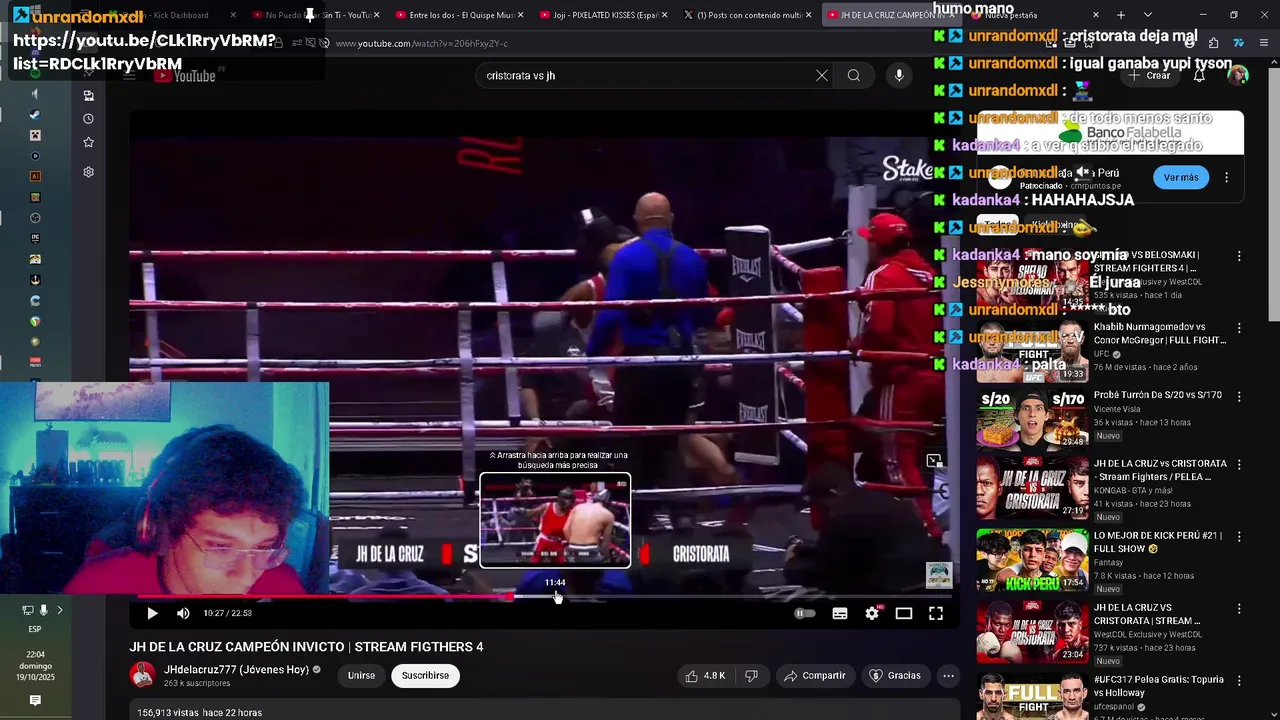Open the browser sidebar settings gear
This screenshot has width=1280, height=720.
(x=88, y=172)
